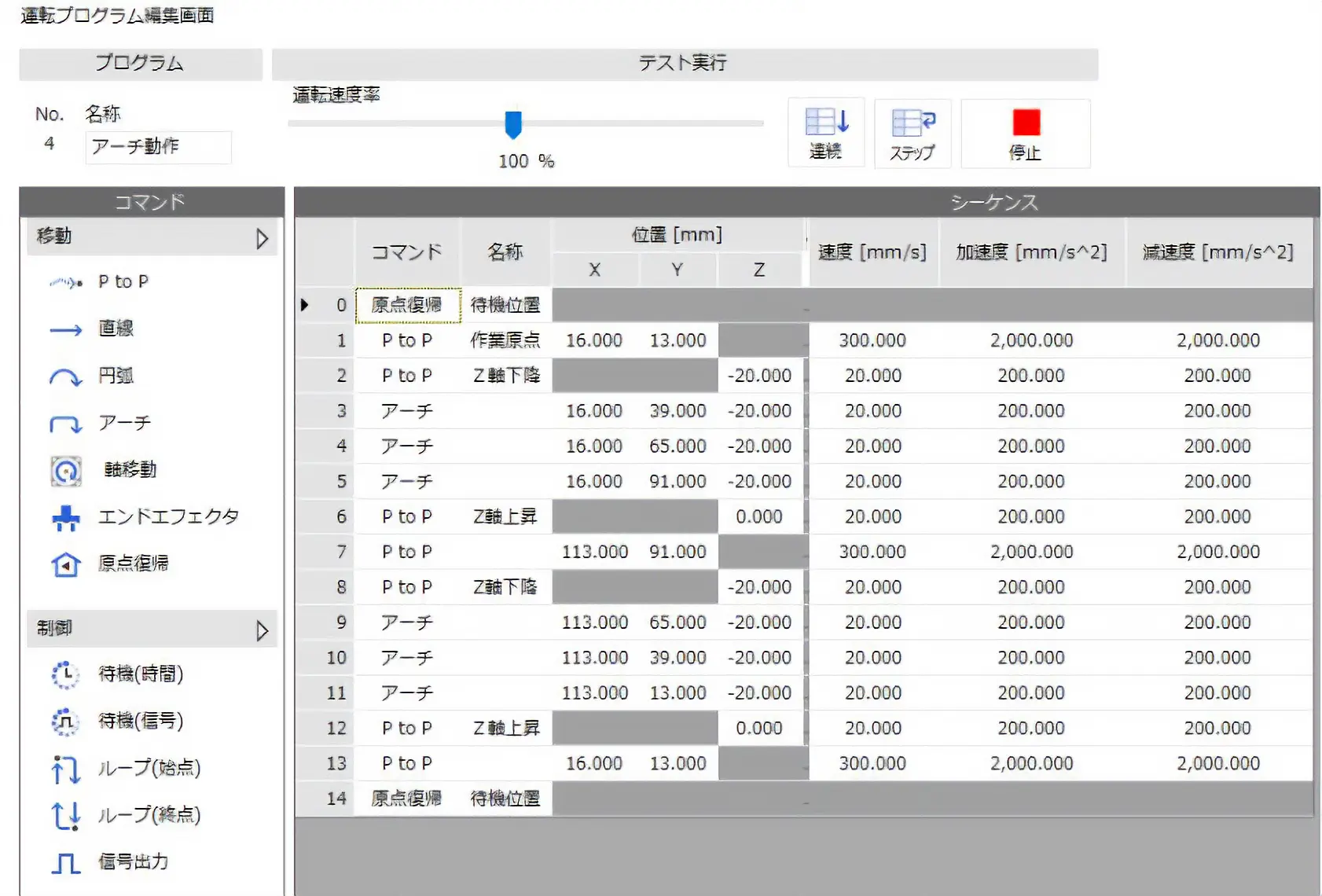Screen dimensions: 1322x896
Task: Click the 加速度 [mm/s^2] column header
Action: (1032, 252)
